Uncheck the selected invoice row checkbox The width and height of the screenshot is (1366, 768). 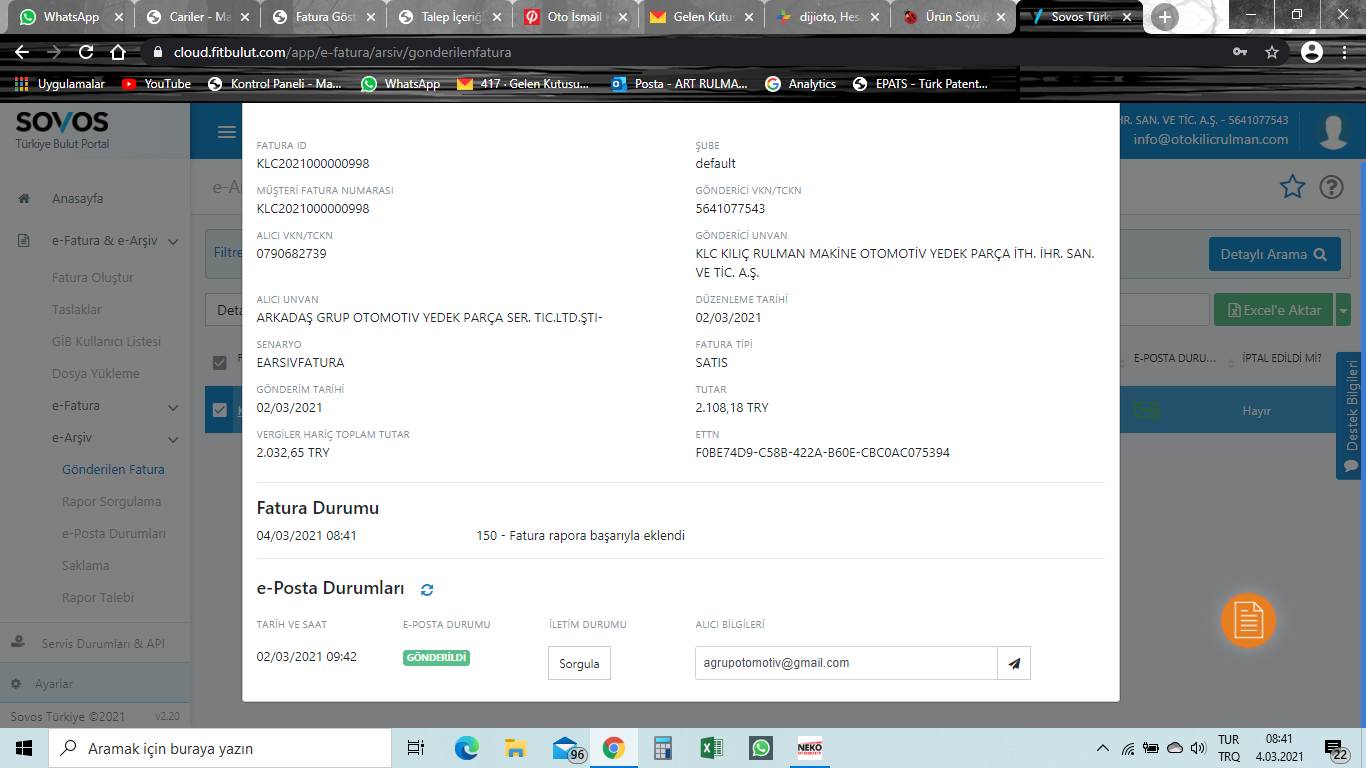[x=221, y=409]
